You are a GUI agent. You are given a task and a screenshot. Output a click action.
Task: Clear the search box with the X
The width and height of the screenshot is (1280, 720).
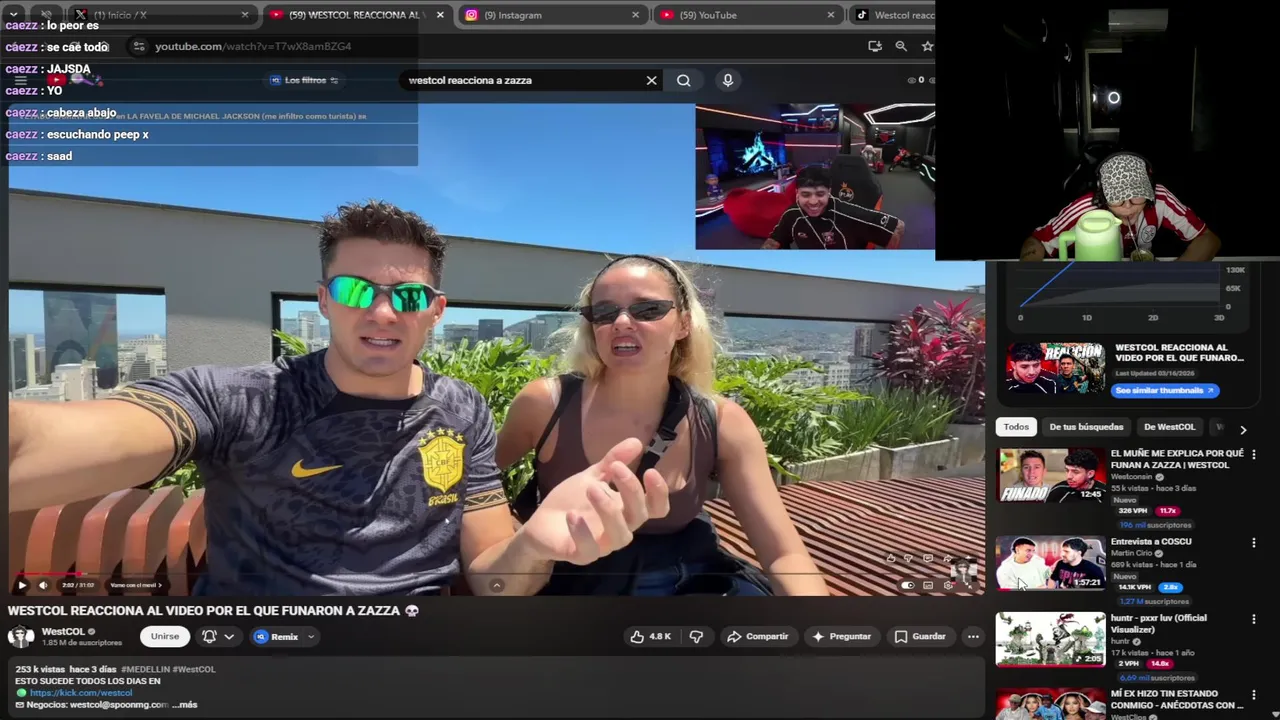tap(651, 80)
